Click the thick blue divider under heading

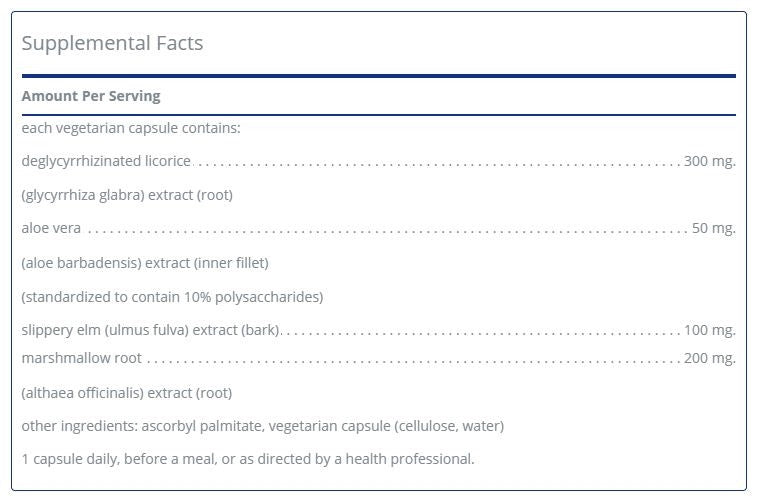pos(378,75)
